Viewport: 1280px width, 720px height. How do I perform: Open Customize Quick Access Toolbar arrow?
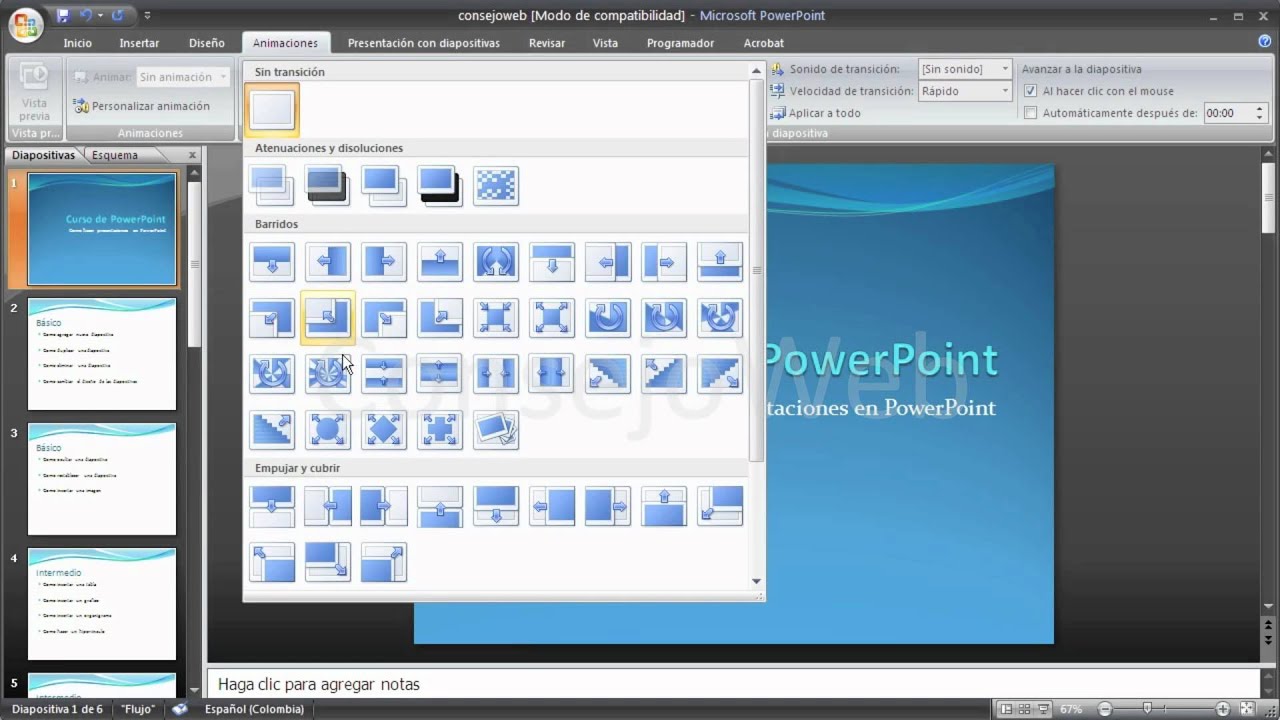(147, 15)
